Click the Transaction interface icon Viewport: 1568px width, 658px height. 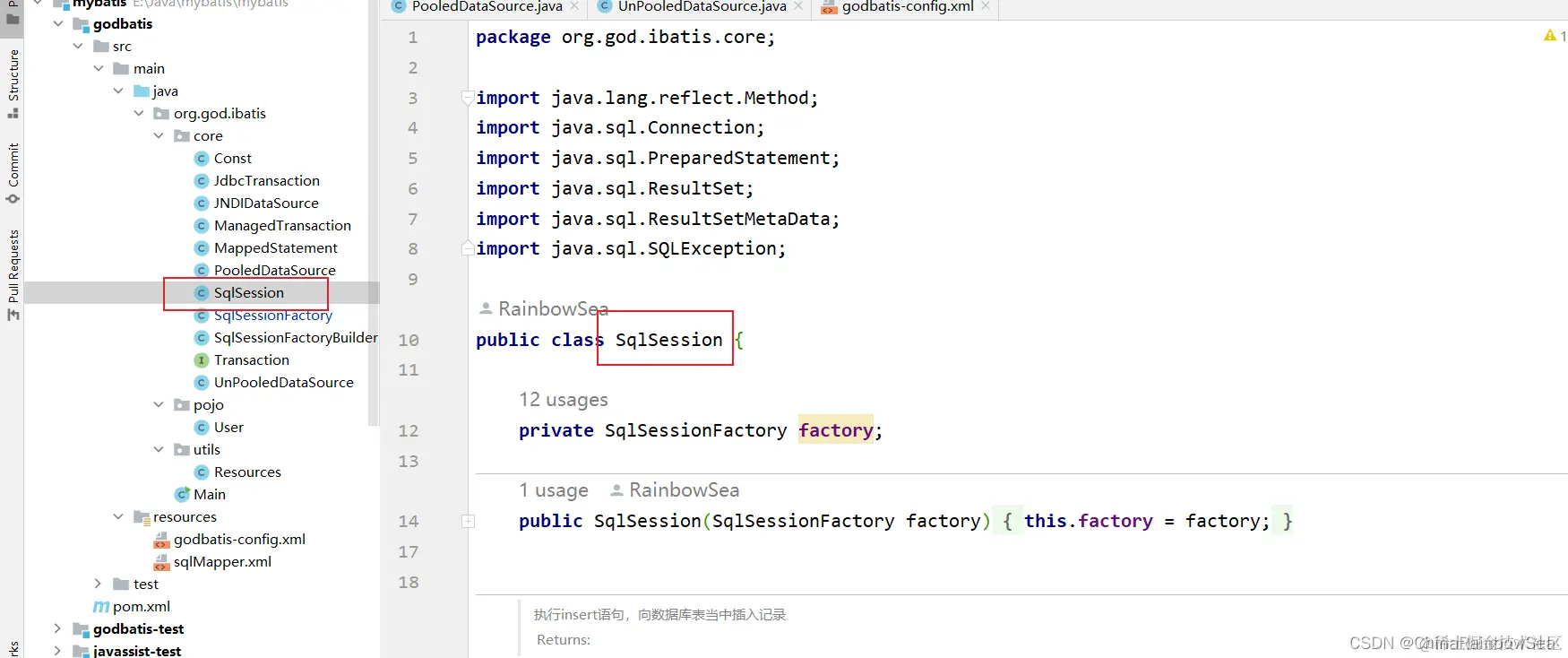(202, 359)
